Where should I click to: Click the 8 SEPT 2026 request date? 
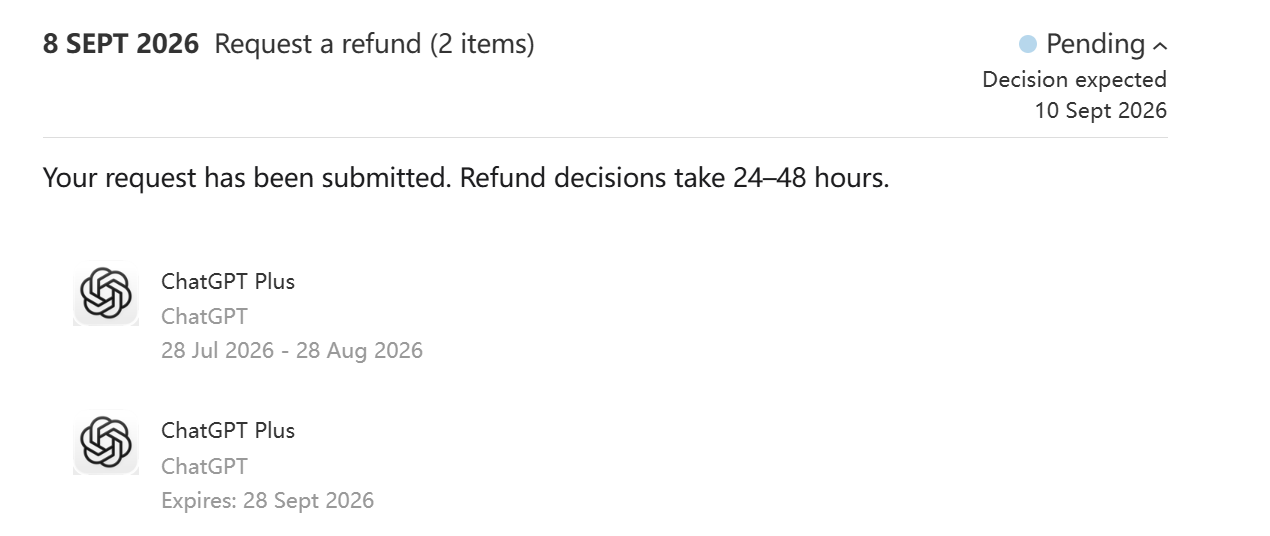pos(121,44)
